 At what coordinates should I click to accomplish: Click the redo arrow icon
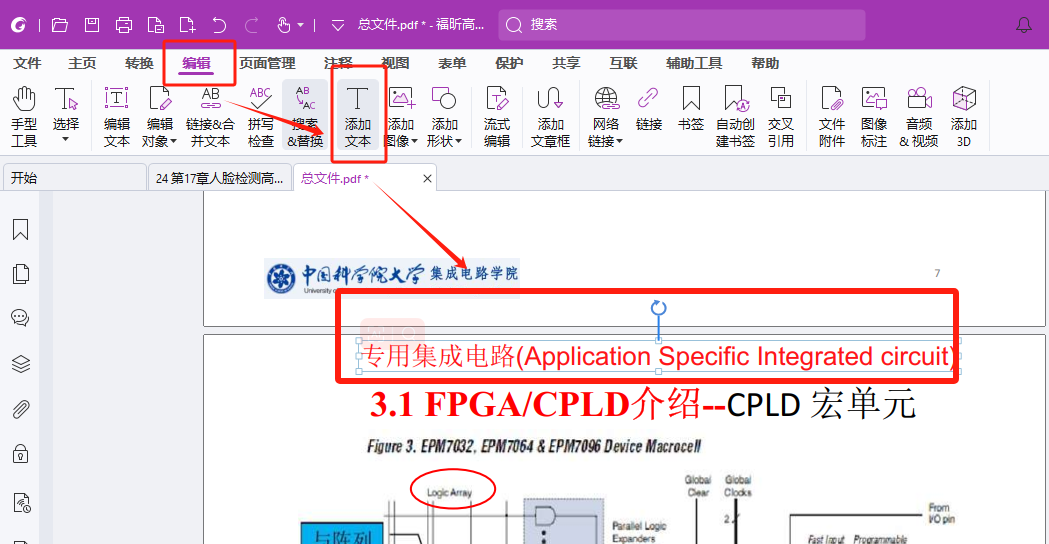click(252, 25)
